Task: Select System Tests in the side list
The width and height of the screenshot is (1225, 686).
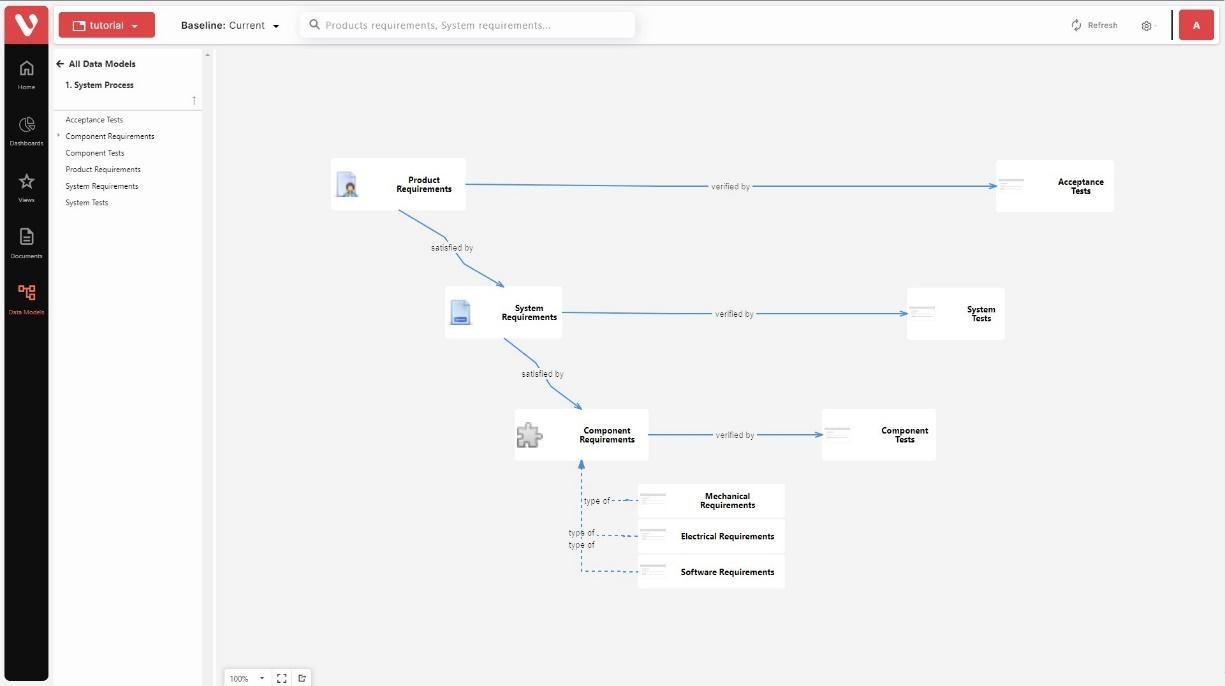Action: pos(87,203)
